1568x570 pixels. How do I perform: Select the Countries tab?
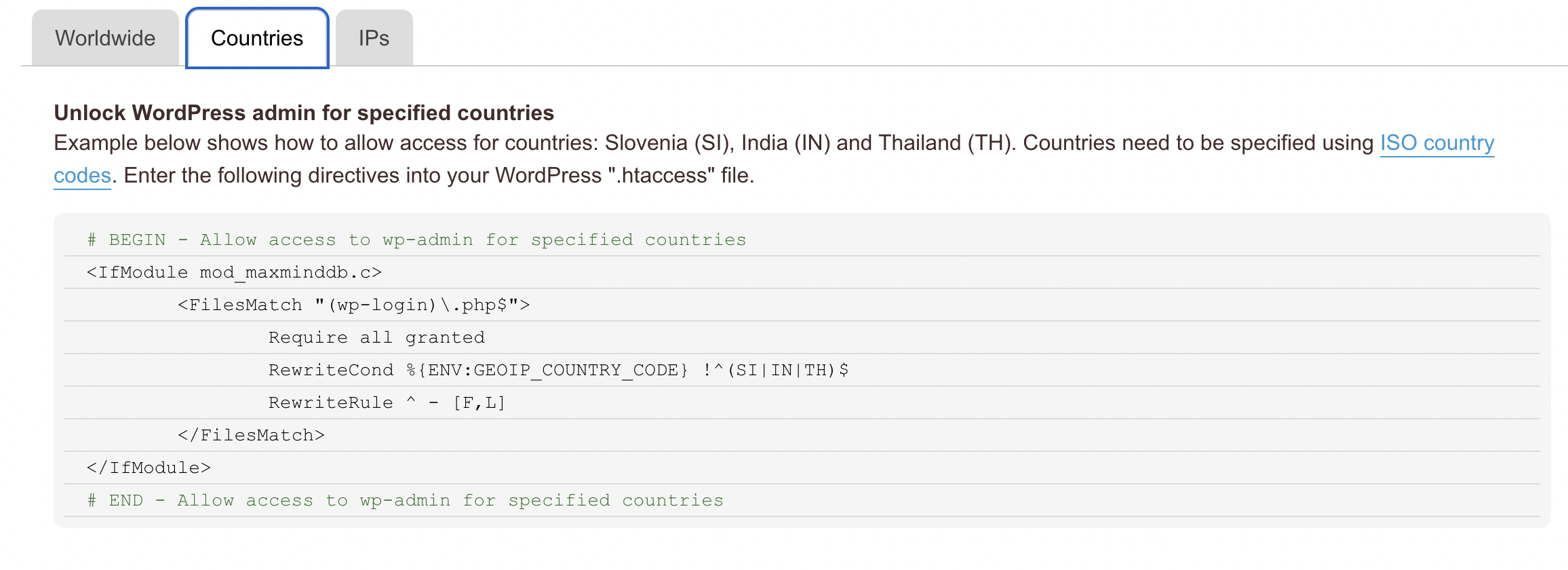pyautogui.click(x=257, y=38)
